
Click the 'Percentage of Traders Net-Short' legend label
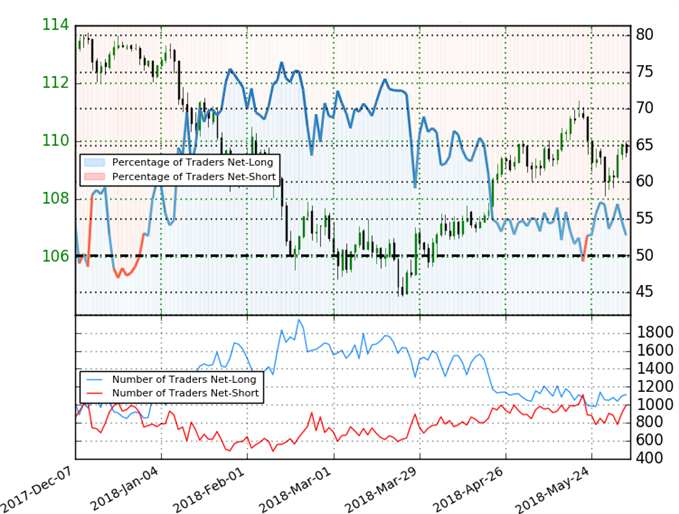click(194, 177)
